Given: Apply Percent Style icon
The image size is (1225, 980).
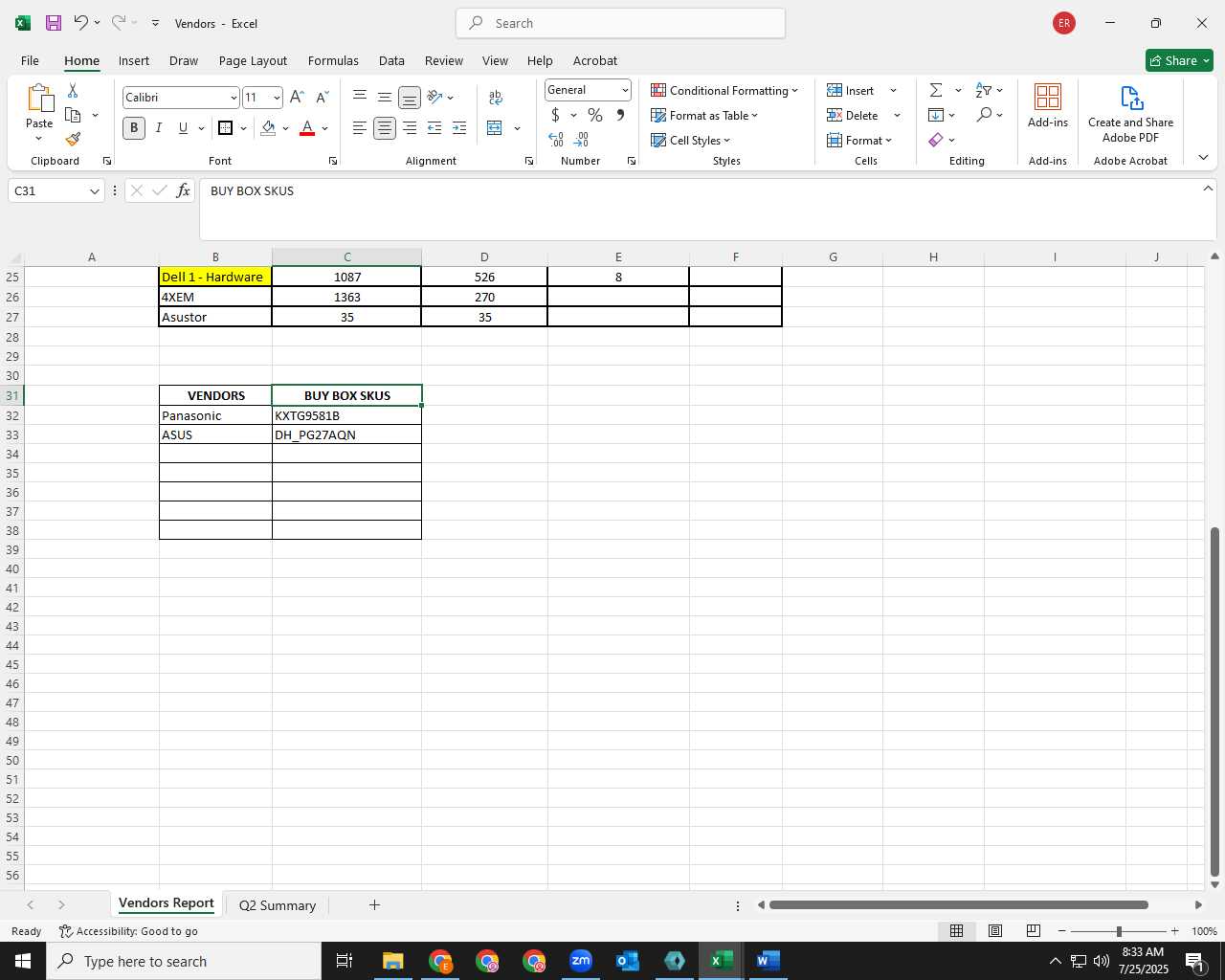Looking at the screenshot, I should (595, 116).
